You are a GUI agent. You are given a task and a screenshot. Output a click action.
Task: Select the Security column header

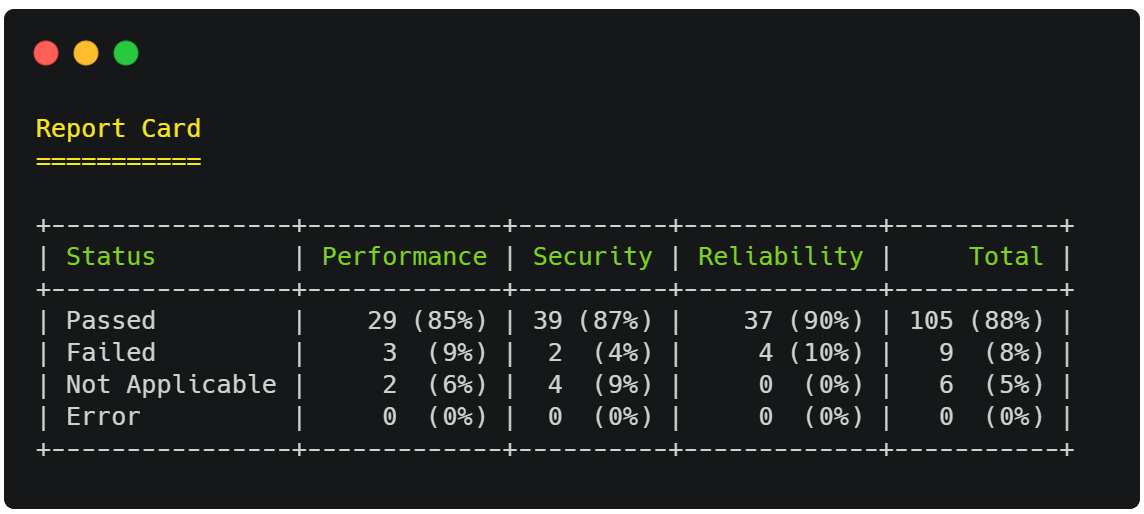(x=592, y=257)
